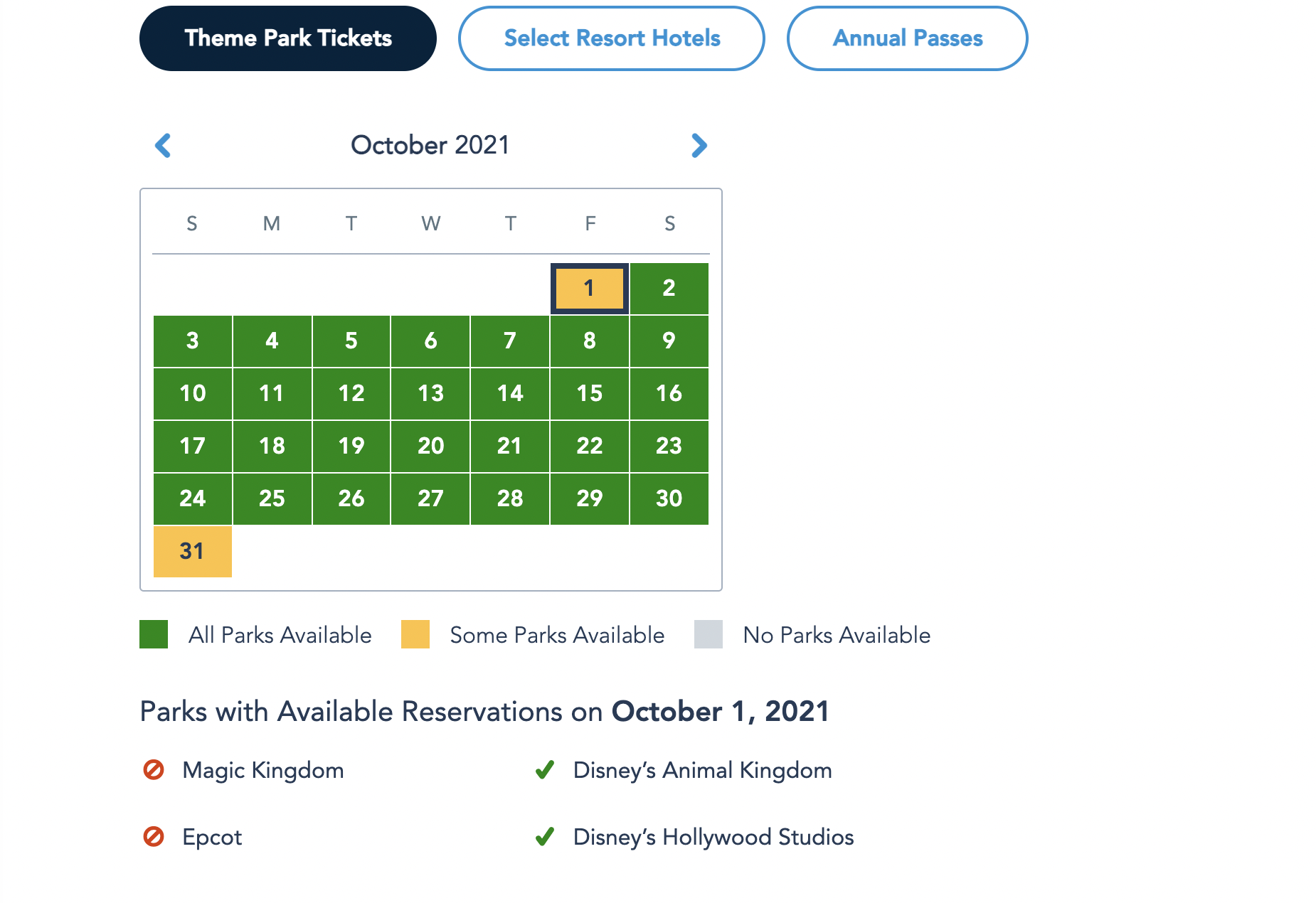Click the Magic Kingdom park name

263,770
